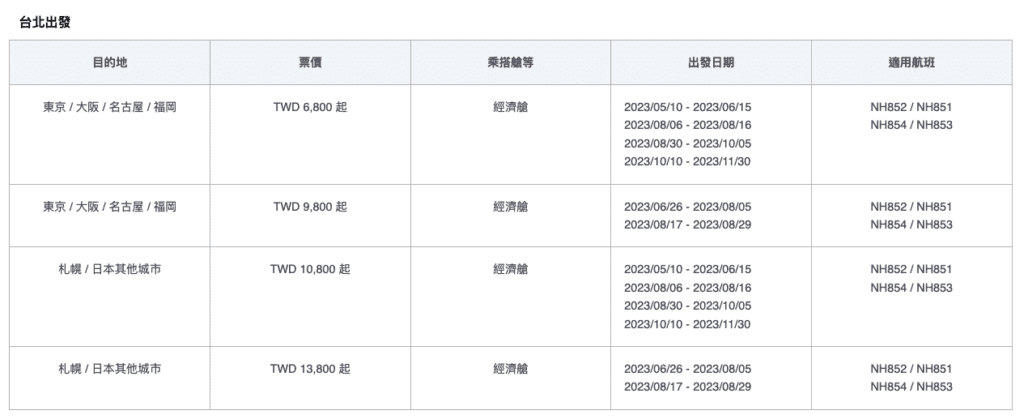1024x419 pixels.
Task: Select the TWD 9,800 起 price cell
Action: pos(310,207)
